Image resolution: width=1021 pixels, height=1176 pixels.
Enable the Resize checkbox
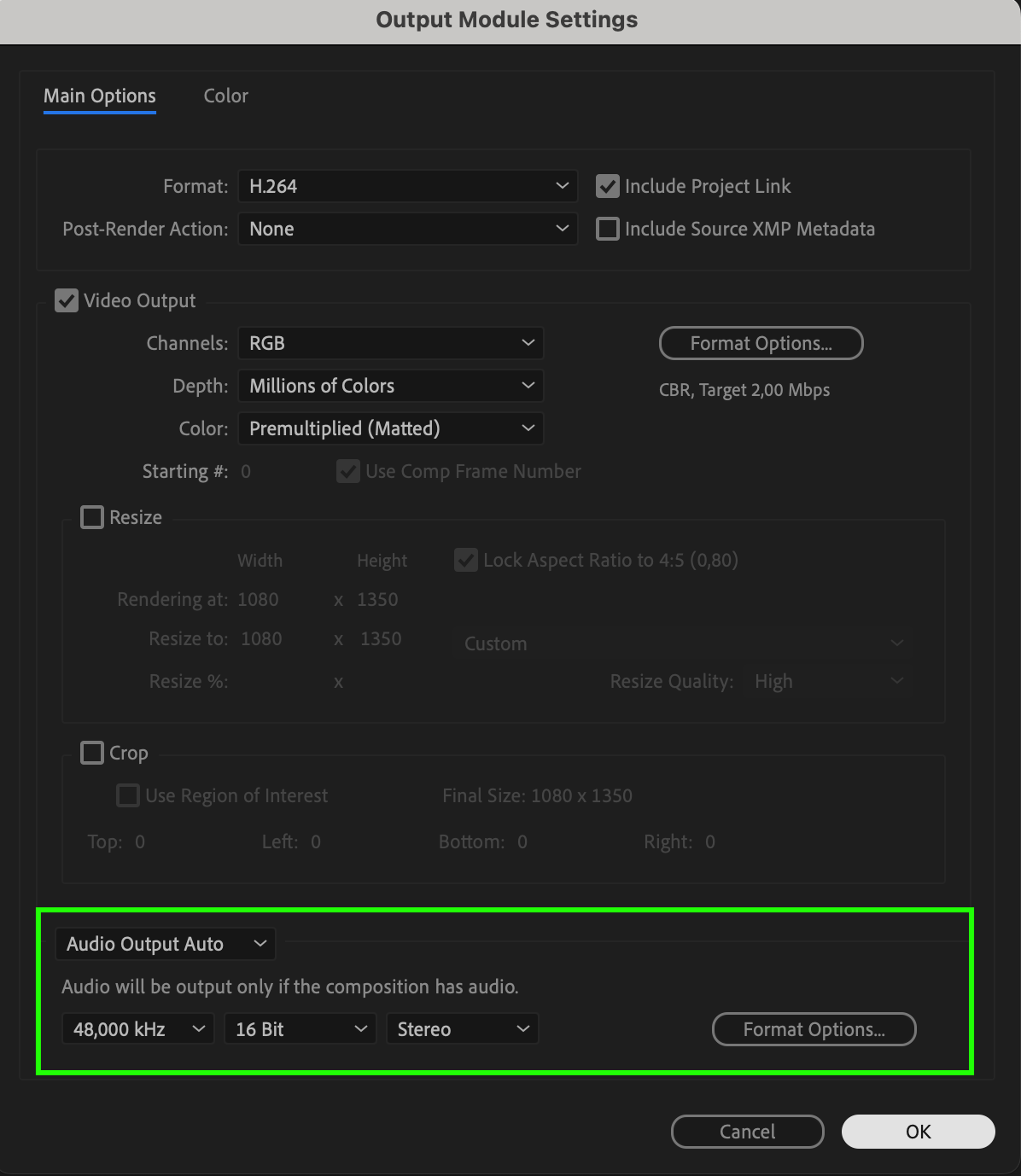click(x=91, y=517)
